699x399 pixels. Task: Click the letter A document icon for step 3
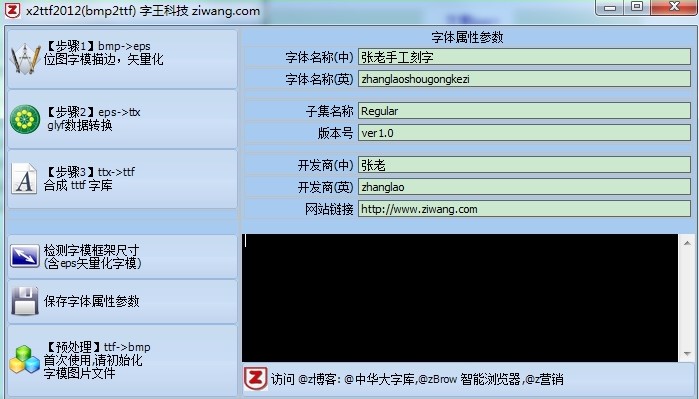click(x=24, y=179)
